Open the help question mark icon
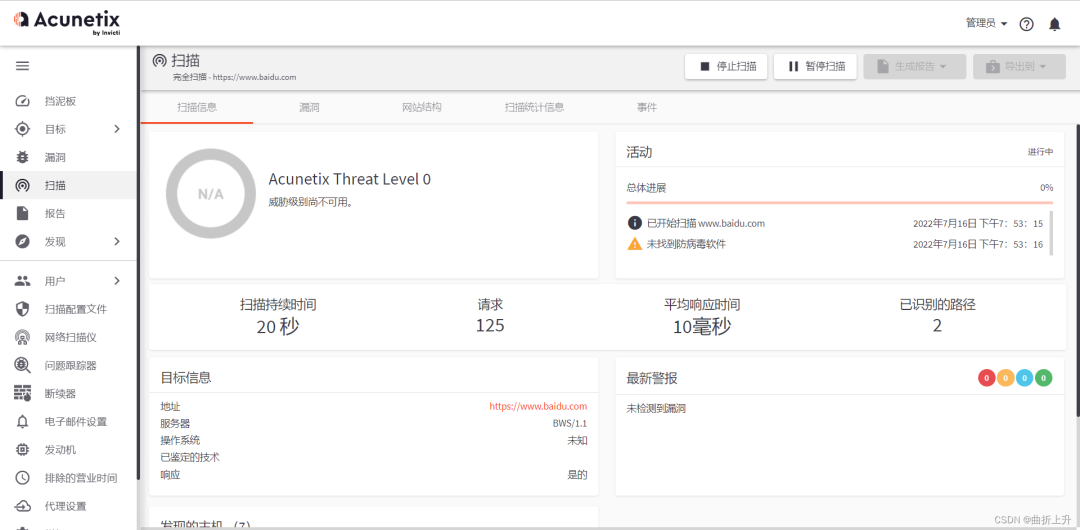The image size is (1080, 530). tap(1026, 24)
